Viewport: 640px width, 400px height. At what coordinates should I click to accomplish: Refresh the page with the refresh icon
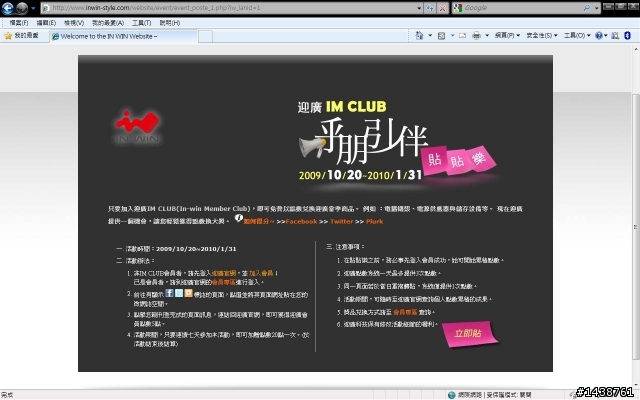430,8
